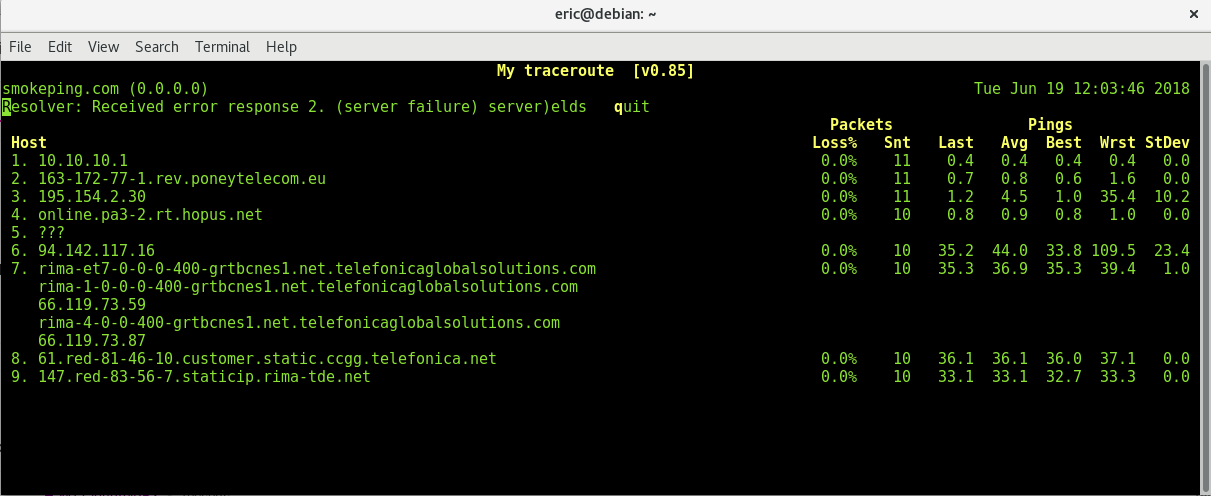Click the Pings group heading
Screen dimensions: 1211x496
pos(1050,125)
